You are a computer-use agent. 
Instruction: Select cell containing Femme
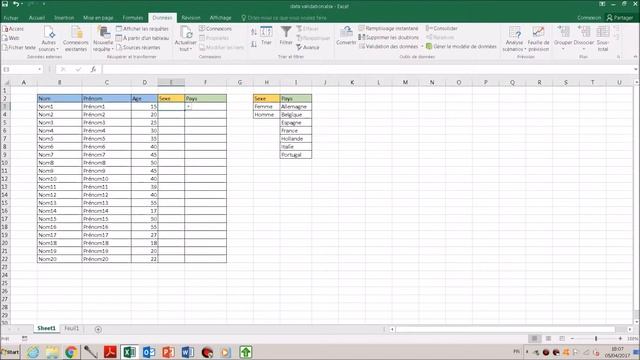click(x=267, y=107)
